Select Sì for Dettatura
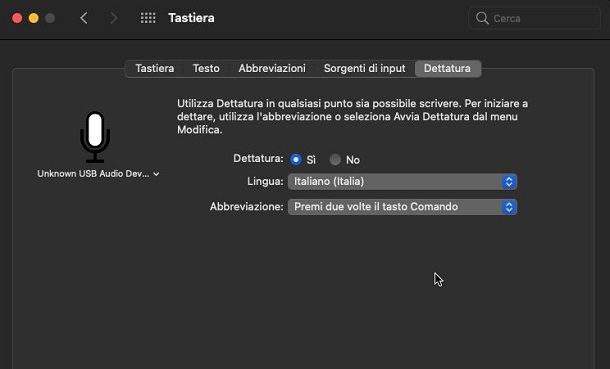 point(296,159)
